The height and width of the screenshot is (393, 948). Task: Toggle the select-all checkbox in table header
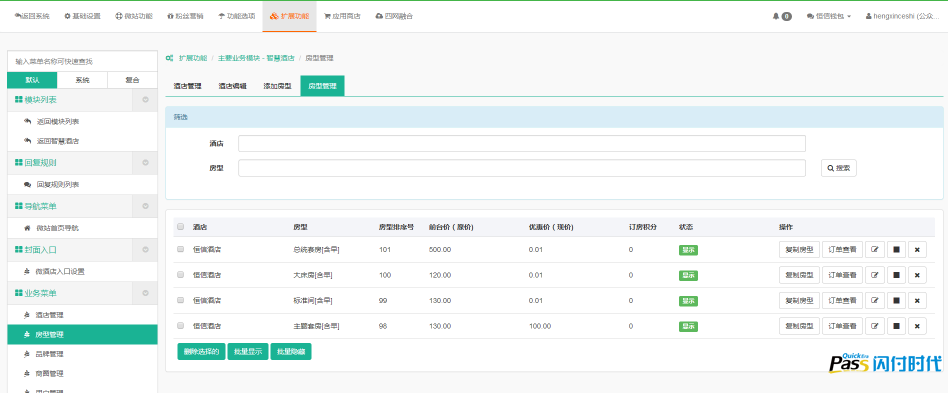(181, 227)
